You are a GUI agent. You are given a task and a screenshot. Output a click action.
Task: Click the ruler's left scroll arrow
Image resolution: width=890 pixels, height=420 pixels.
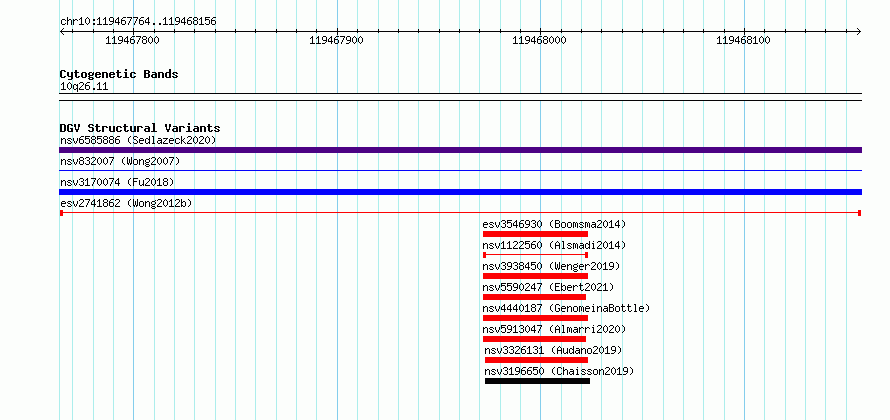62,31
